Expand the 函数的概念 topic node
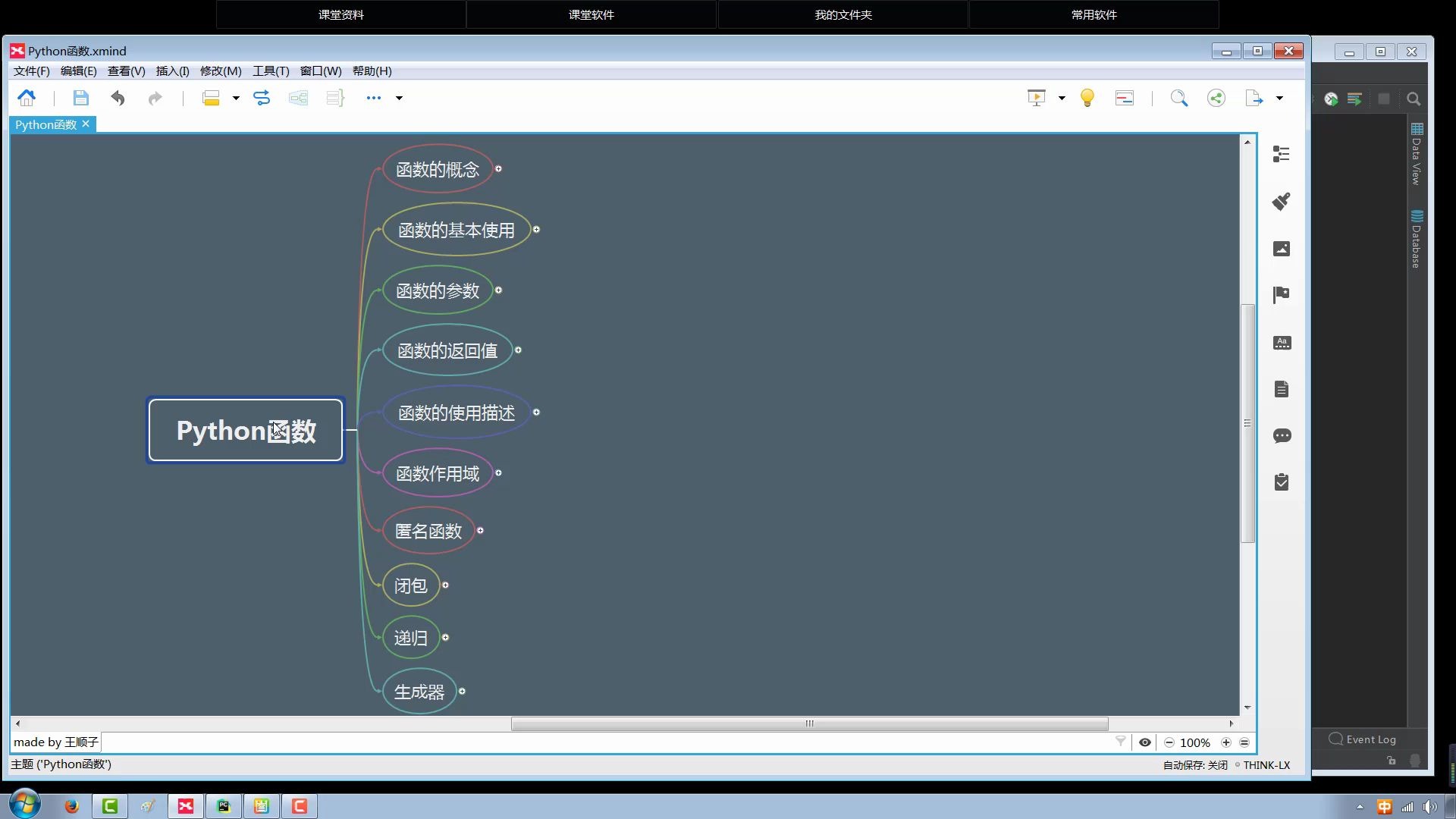Screen dimensions: 1456x819 pos(498,168)
